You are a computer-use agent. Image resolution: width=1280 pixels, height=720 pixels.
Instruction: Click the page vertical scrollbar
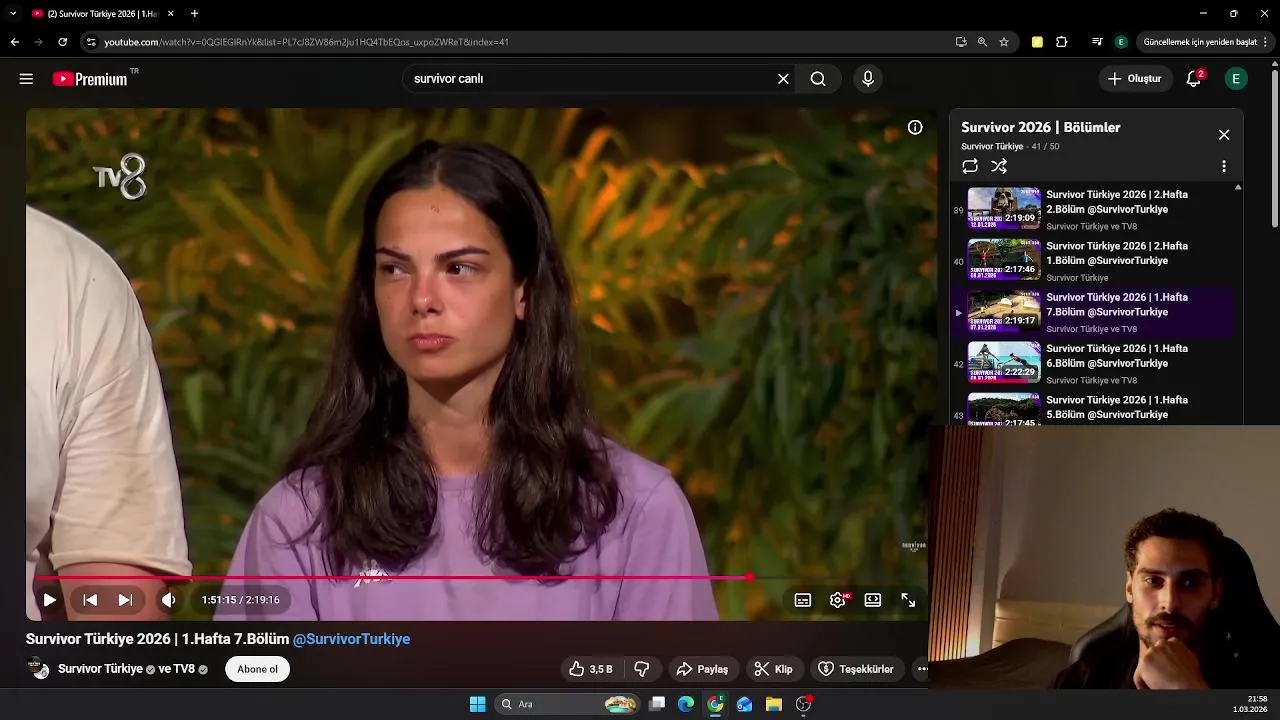[1274, 150]
